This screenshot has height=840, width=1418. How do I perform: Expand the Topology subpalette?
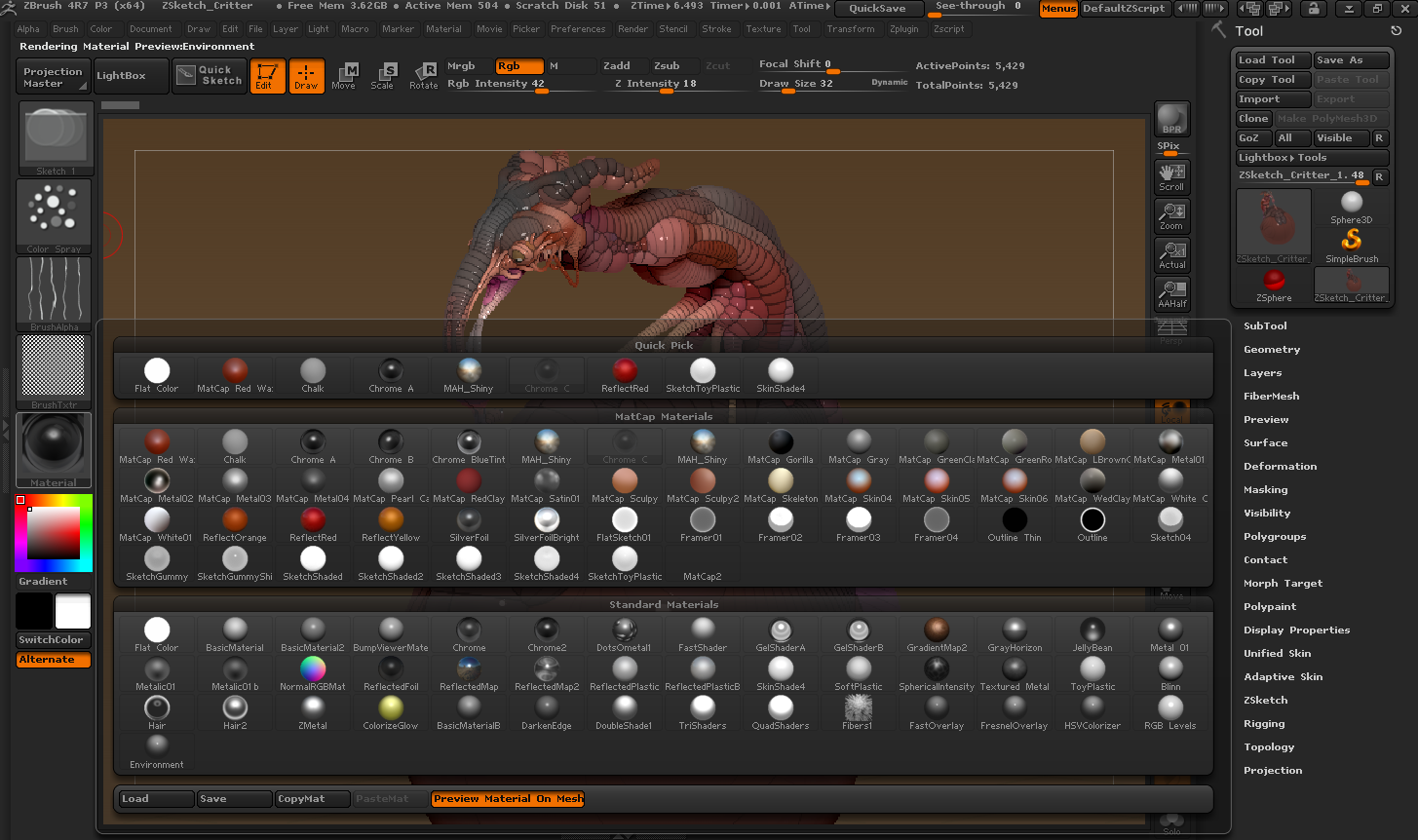(x=1269, y=747)
